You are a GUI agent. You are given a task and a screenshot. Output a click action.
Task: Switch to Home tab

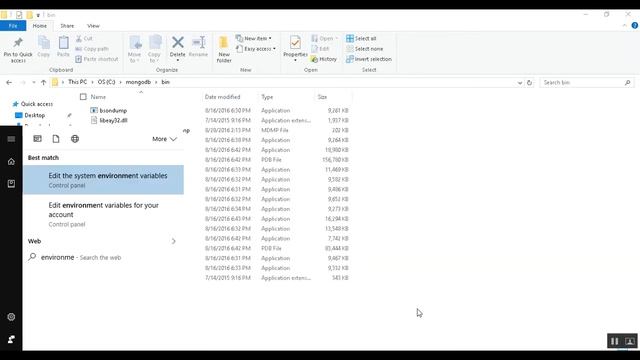(40, 26)
